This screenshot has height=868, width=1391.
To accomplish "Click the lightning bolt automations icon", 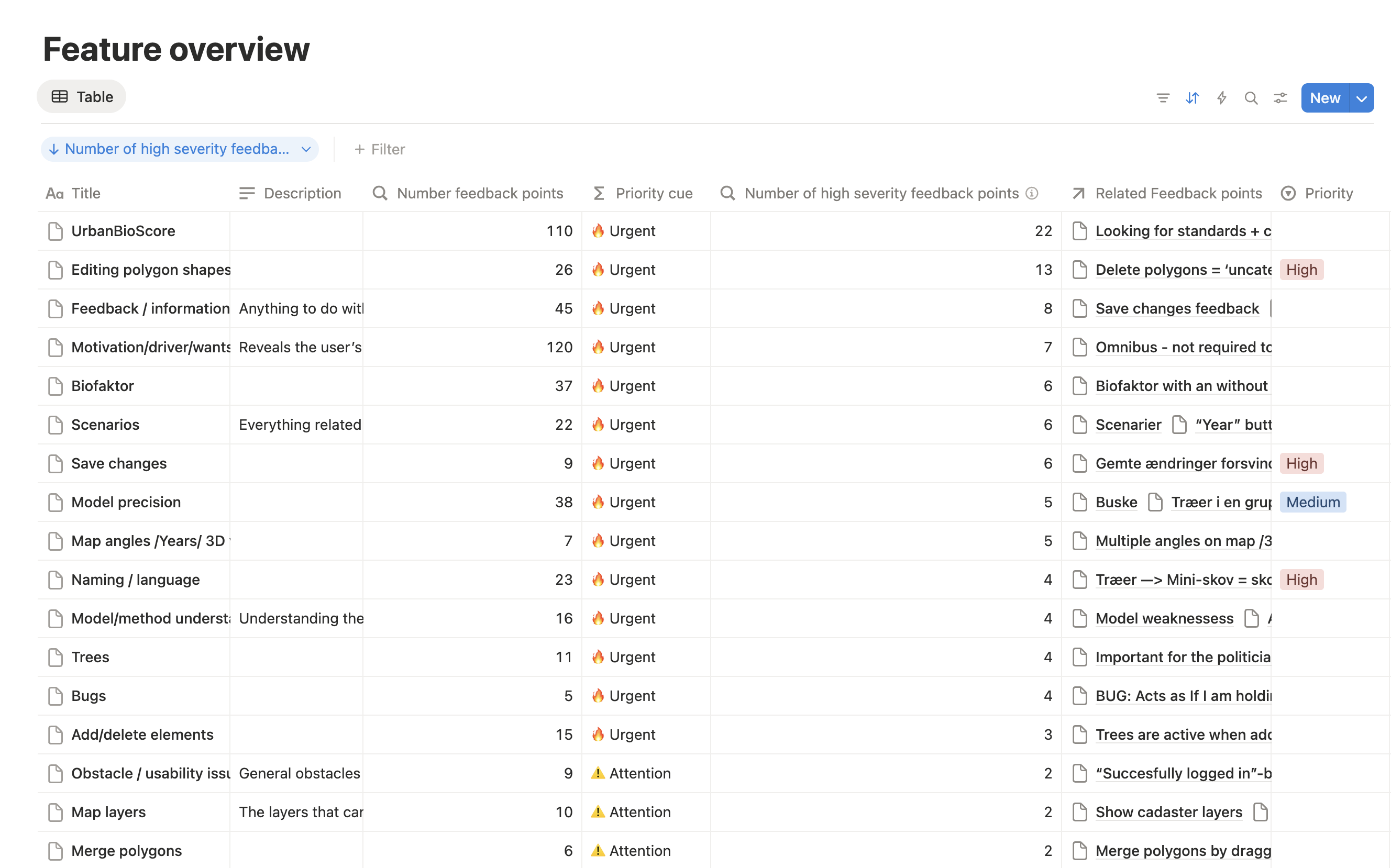I will (1221, 98).
